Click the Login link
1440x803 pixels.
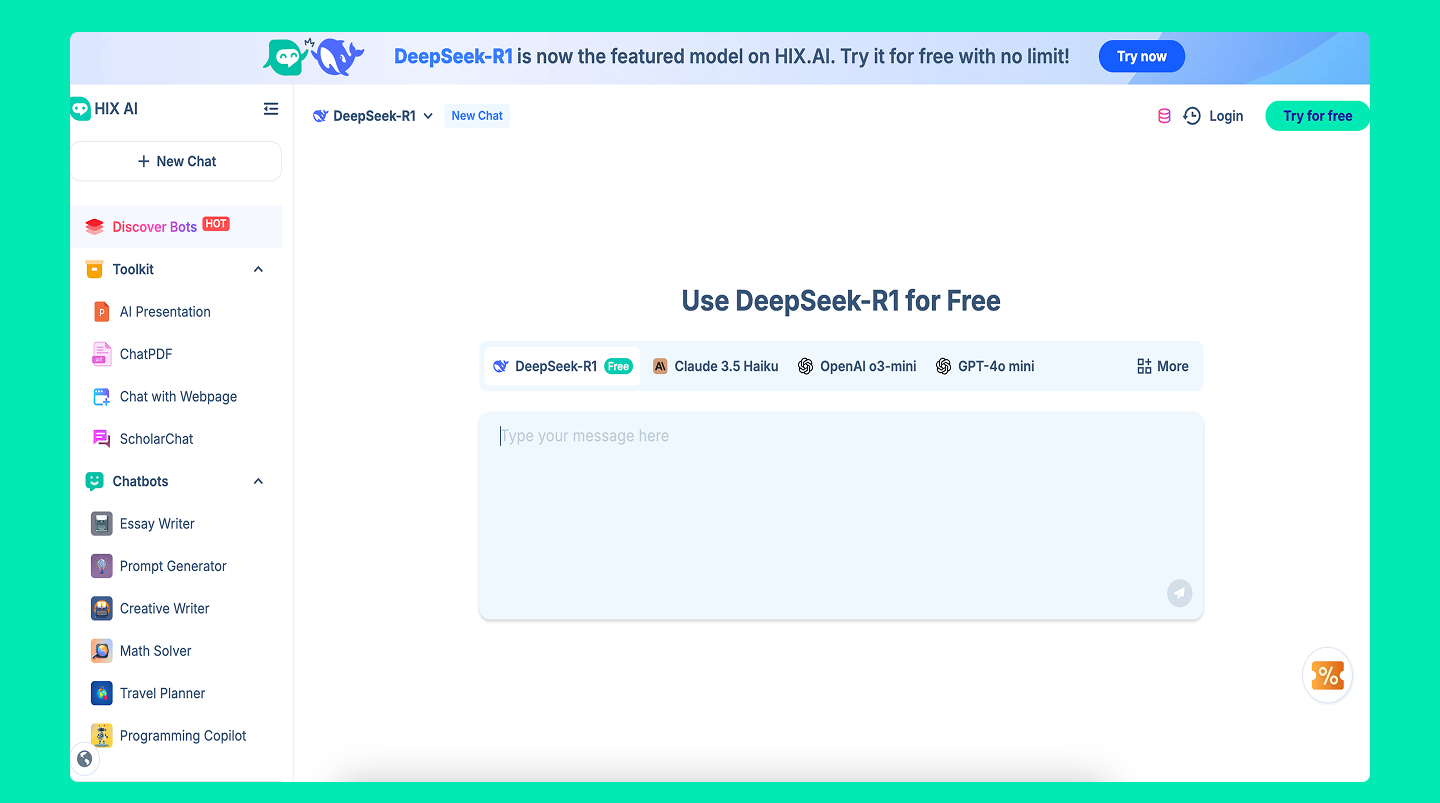(1226, 116)
